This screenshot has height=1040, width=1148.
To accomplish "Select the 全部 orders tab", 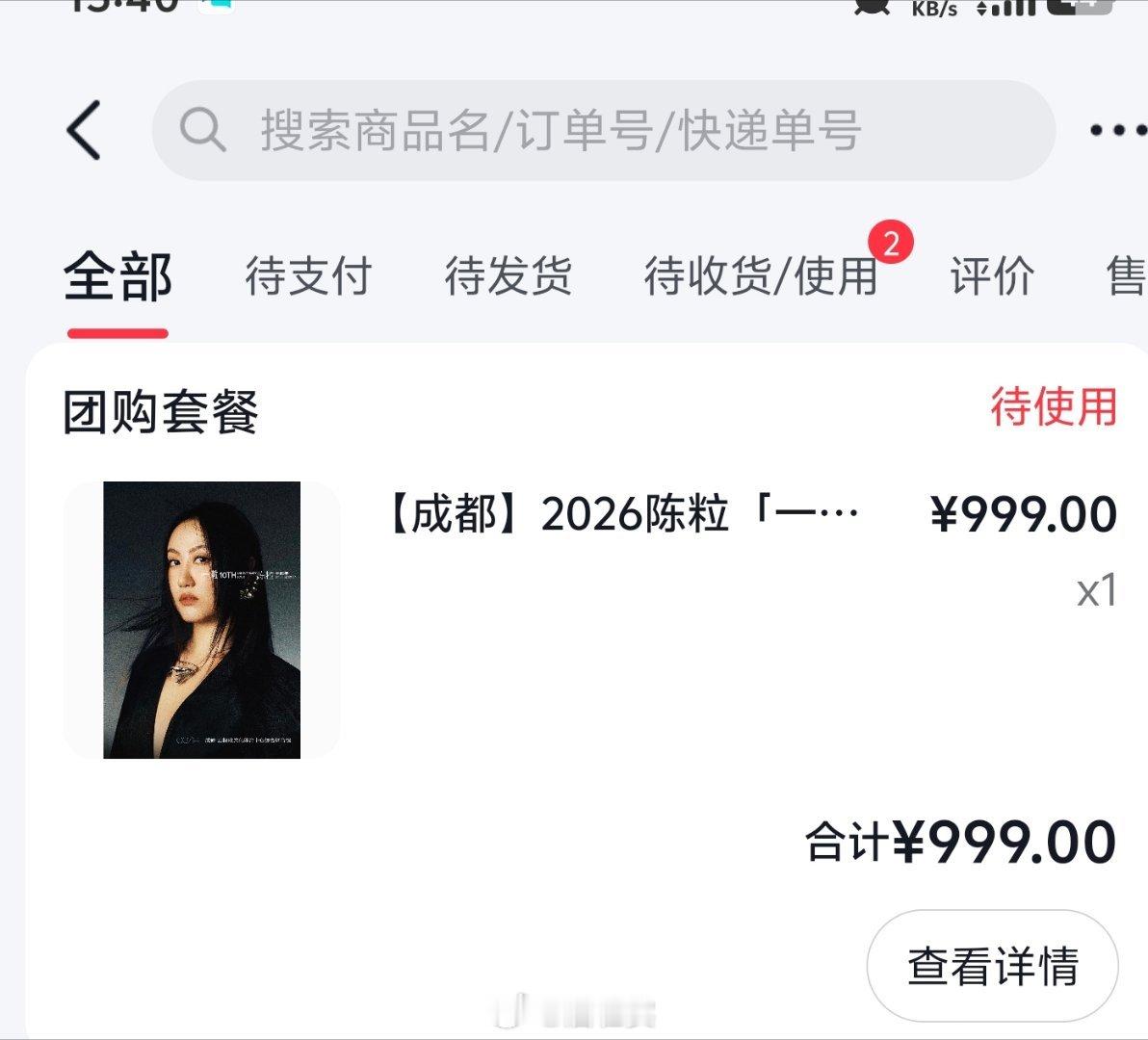I will point(117,276).
